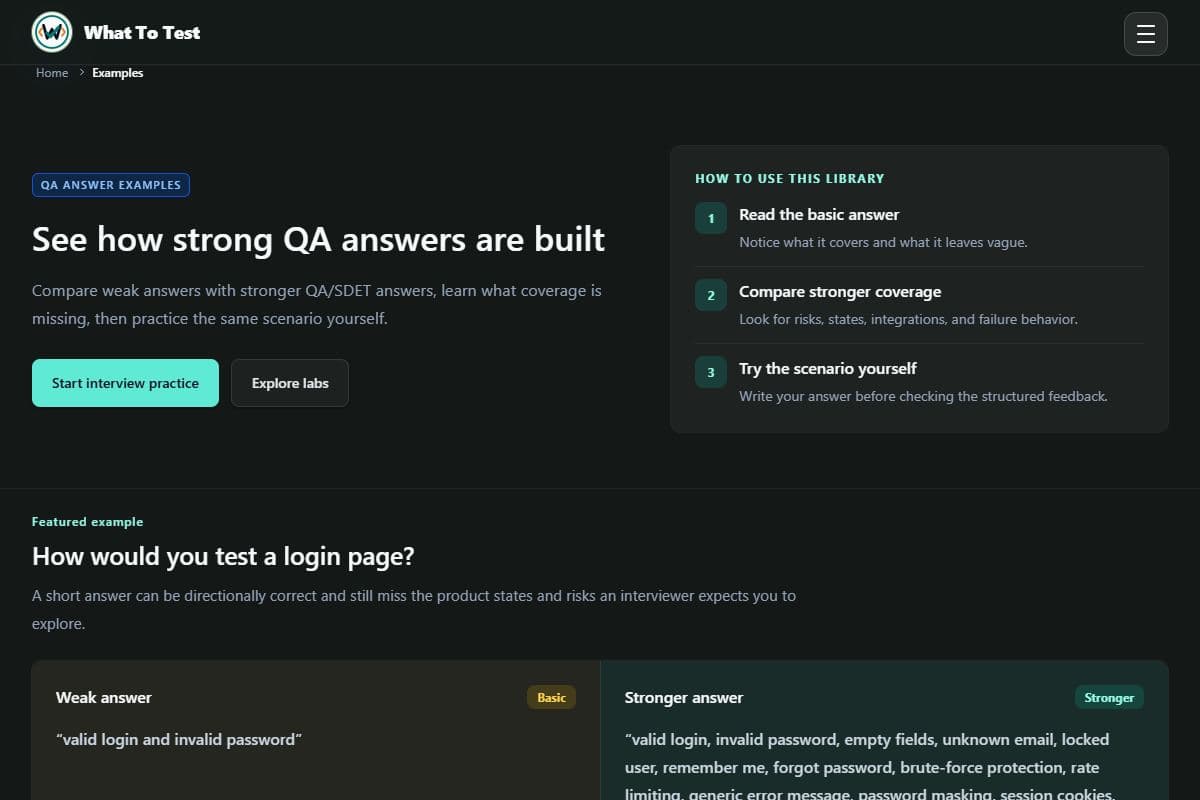Click the login page question heading
Screen dimensions: 1200x800
(223, 556)
